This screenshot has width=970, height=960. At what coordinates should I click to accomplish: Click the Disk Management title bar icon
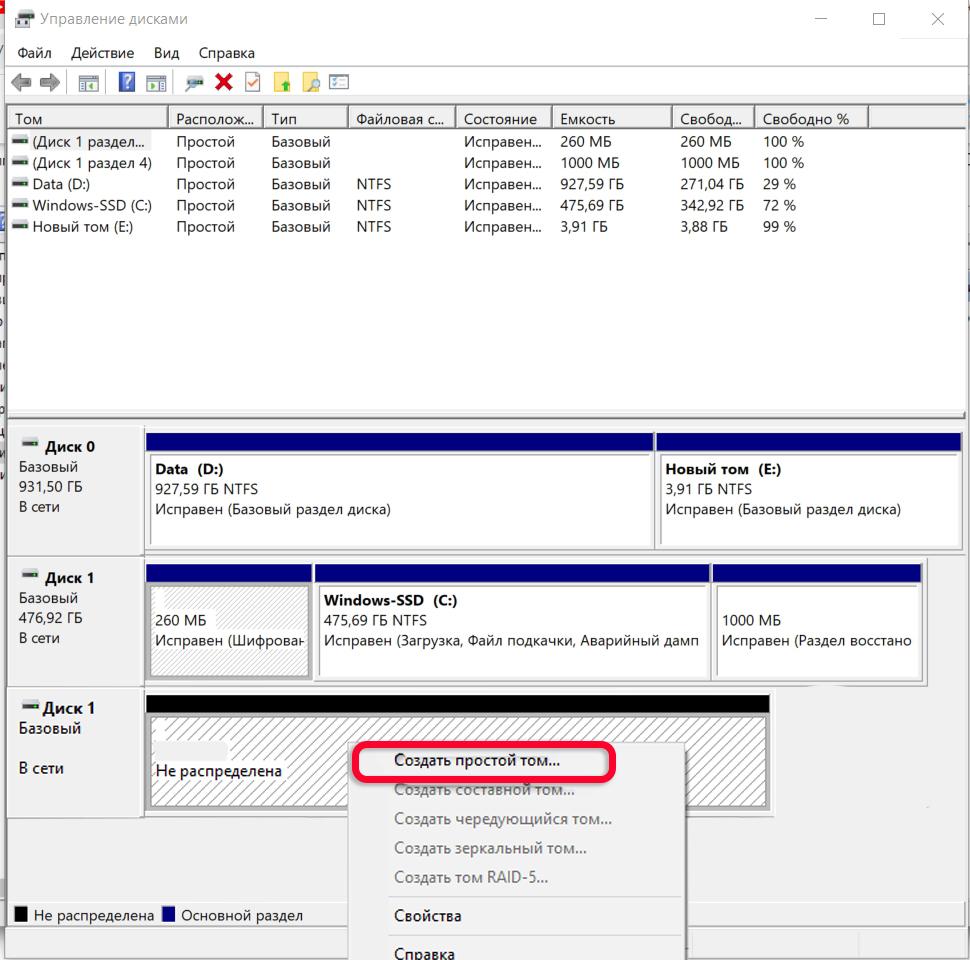tap(24, 19)
